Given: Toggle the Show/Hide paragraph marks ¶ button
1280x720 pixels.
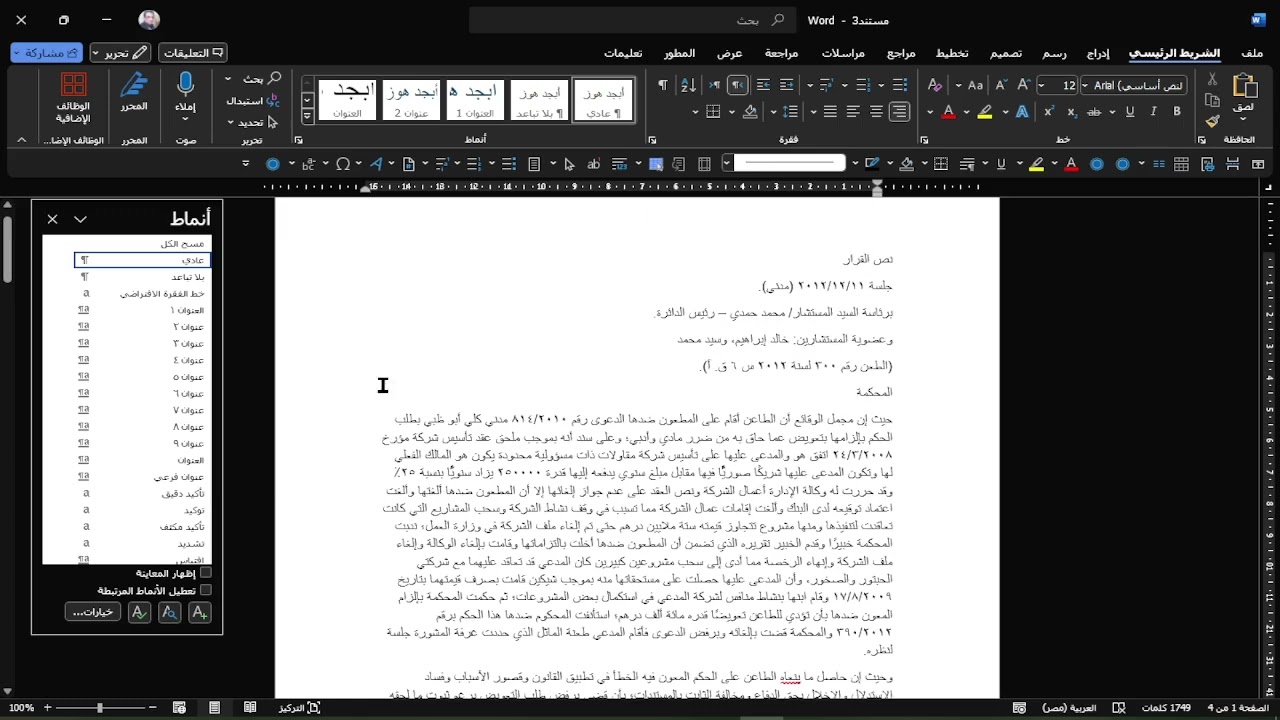Looking at the screenshot, I should point(662,86).
